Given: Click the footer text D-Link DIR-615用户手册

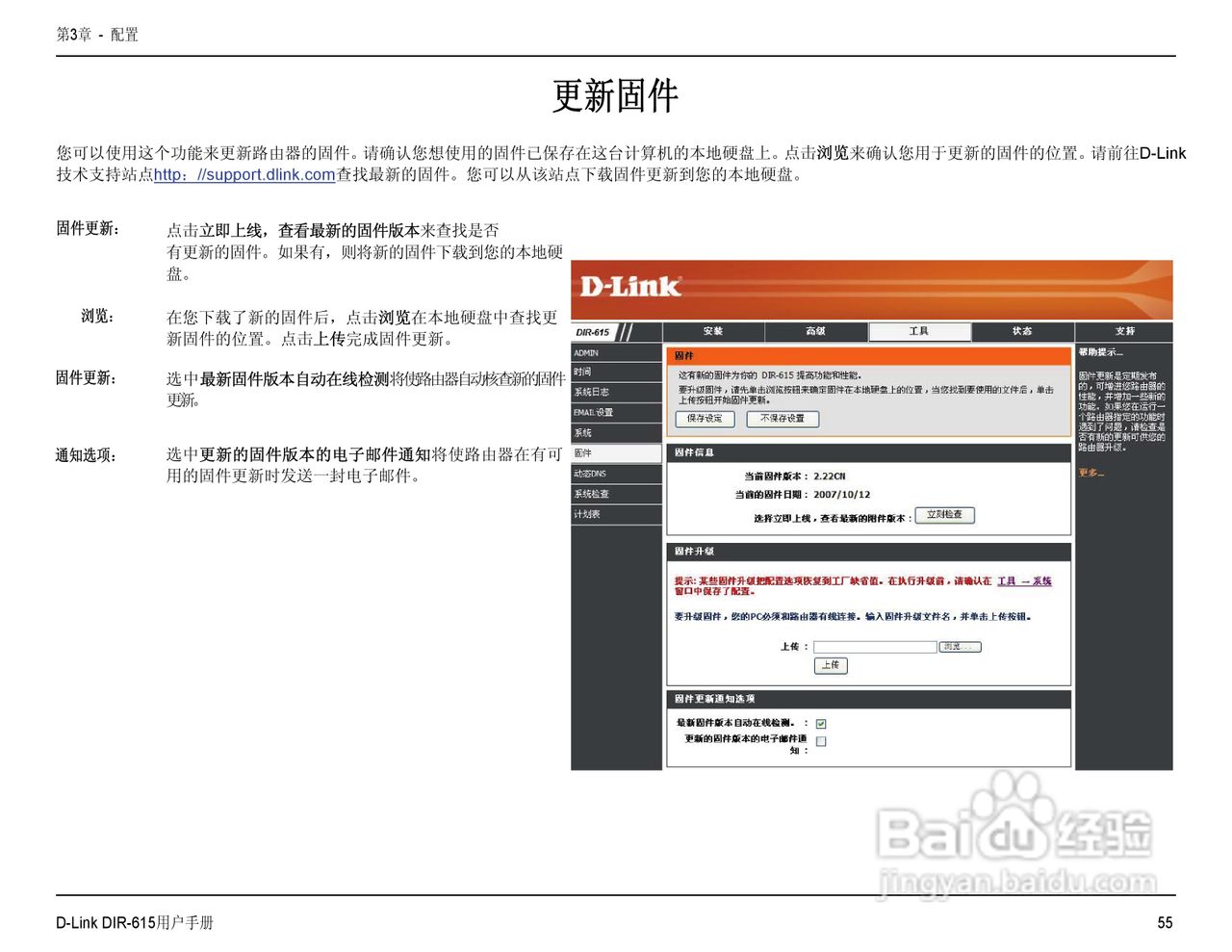Looking at the screenshot, I should 135,922.
